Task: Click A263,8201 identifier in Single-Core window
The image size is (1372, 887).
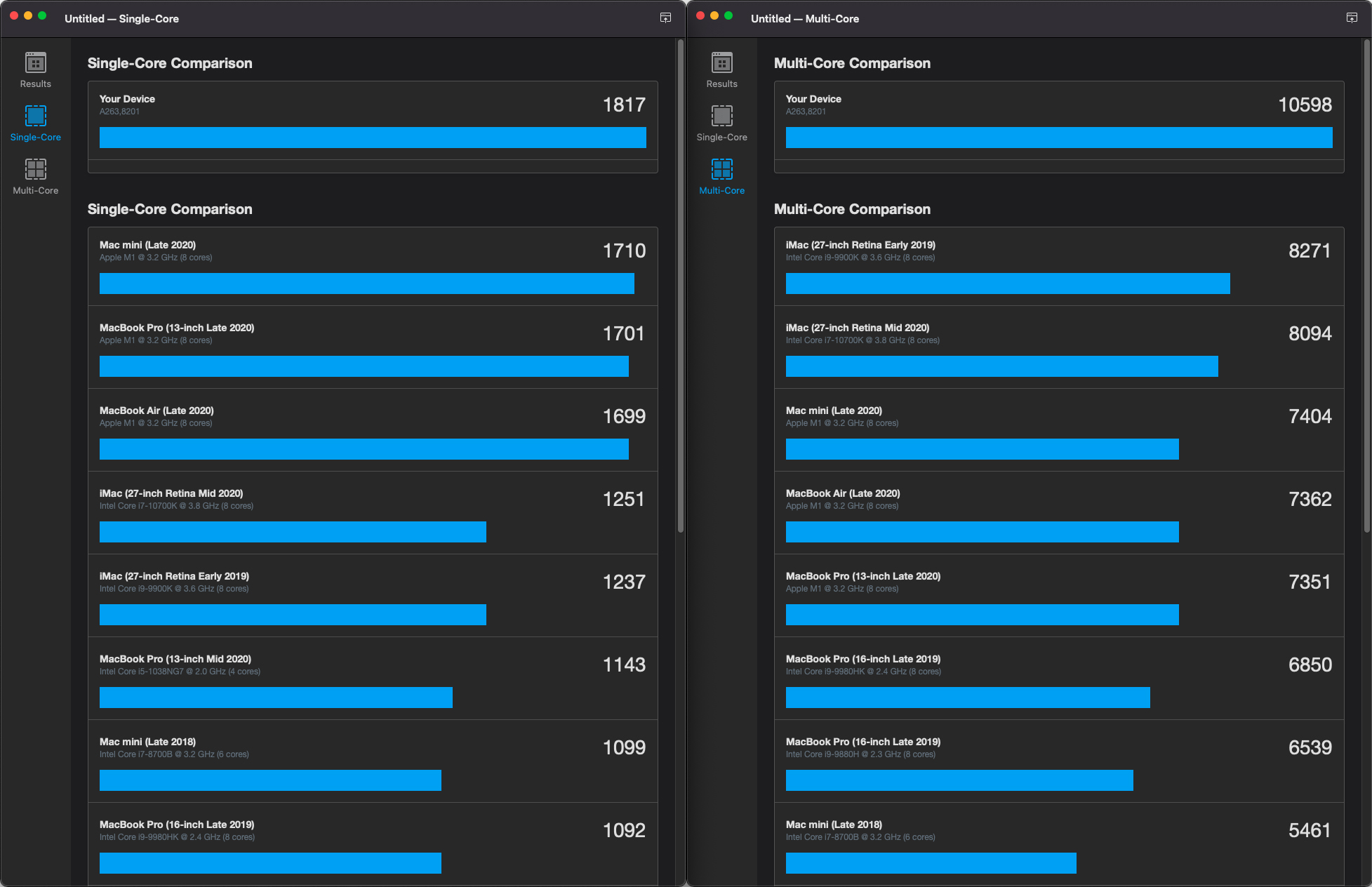Action: (119, 112)
